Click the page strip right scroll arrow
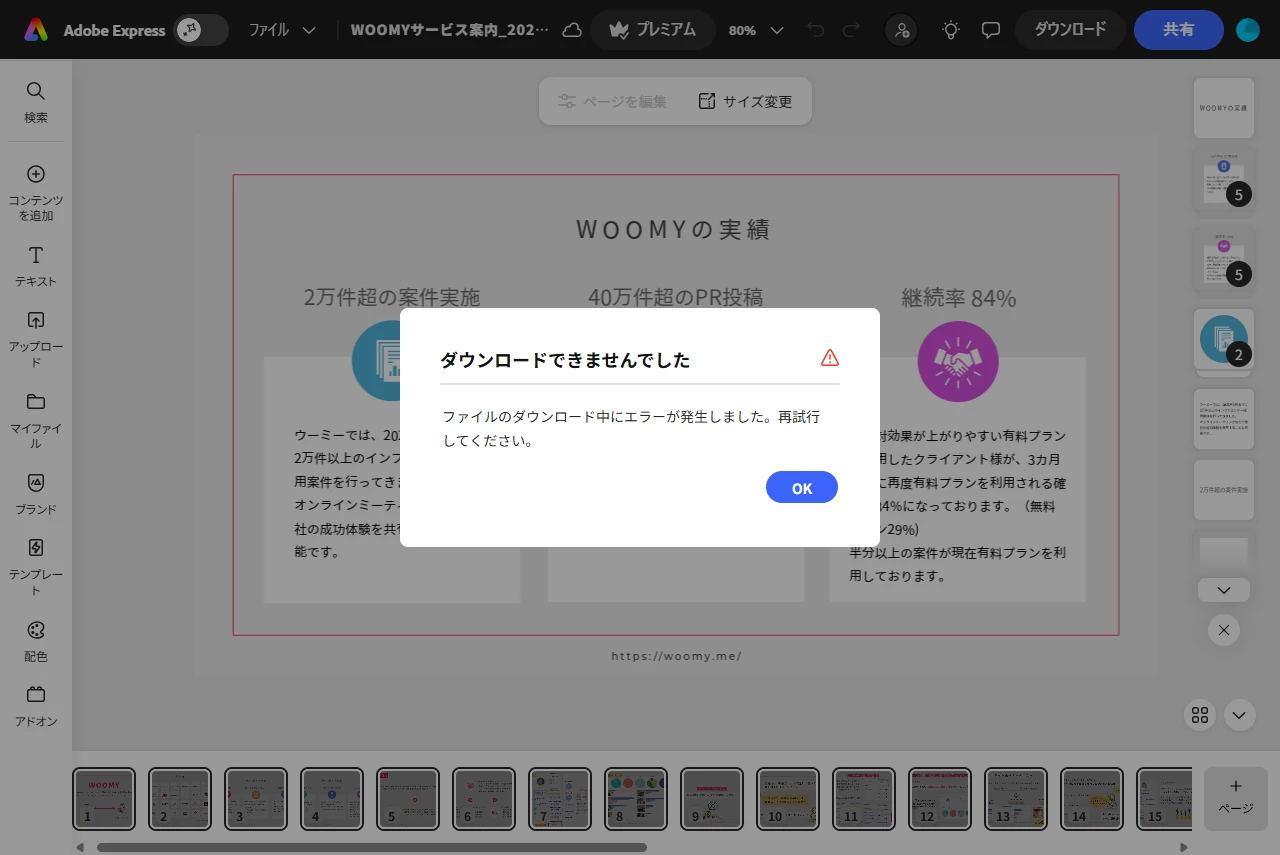The height and width of the screenshot is (855, 1280). coord(1185,847)
